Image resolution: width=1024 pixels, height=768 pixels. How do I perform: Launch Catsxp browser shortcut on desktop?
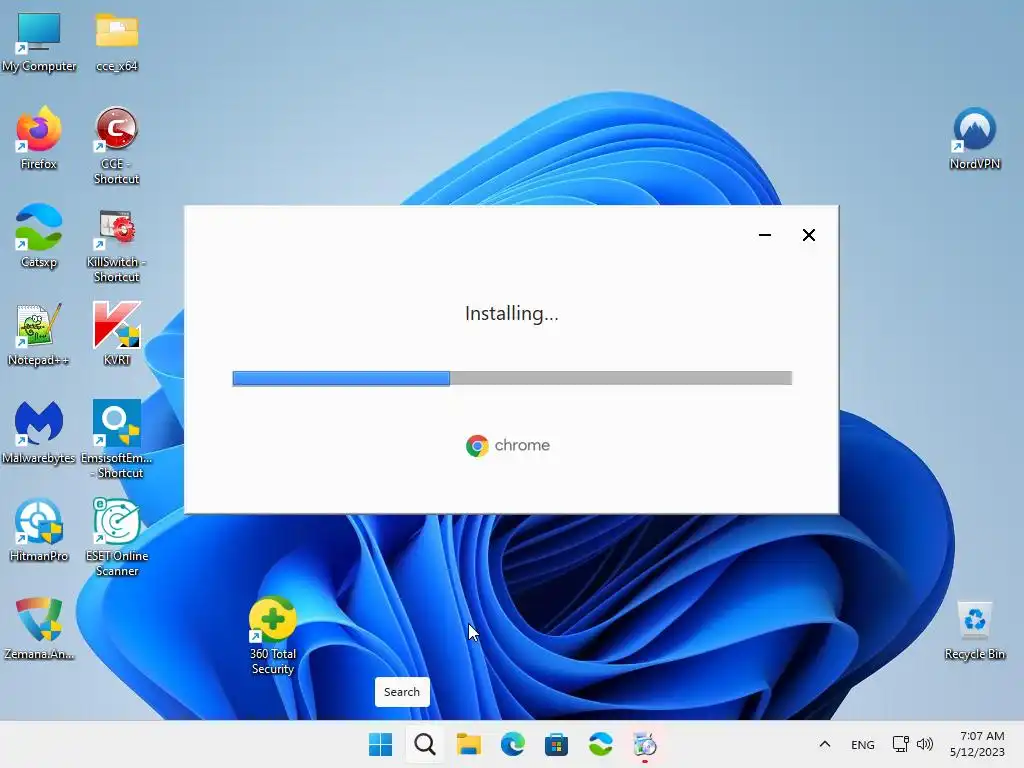(x=39, y=236)
